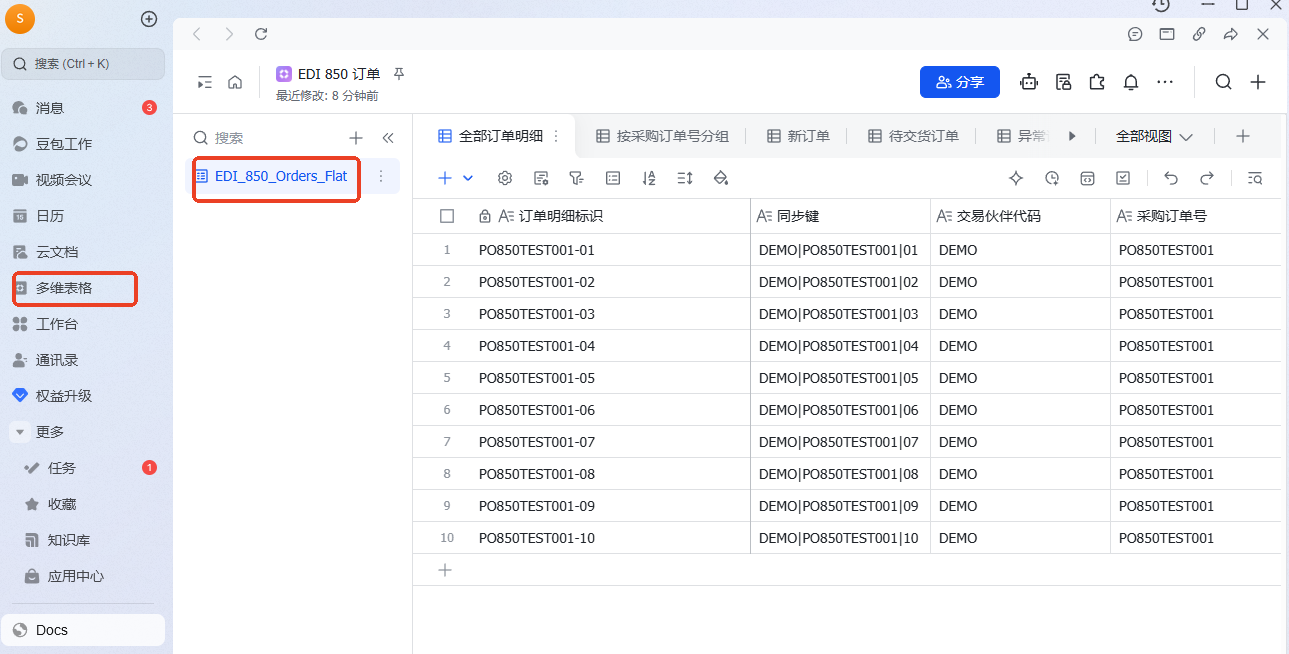Open the sort A-Z tool

[649, 178]
